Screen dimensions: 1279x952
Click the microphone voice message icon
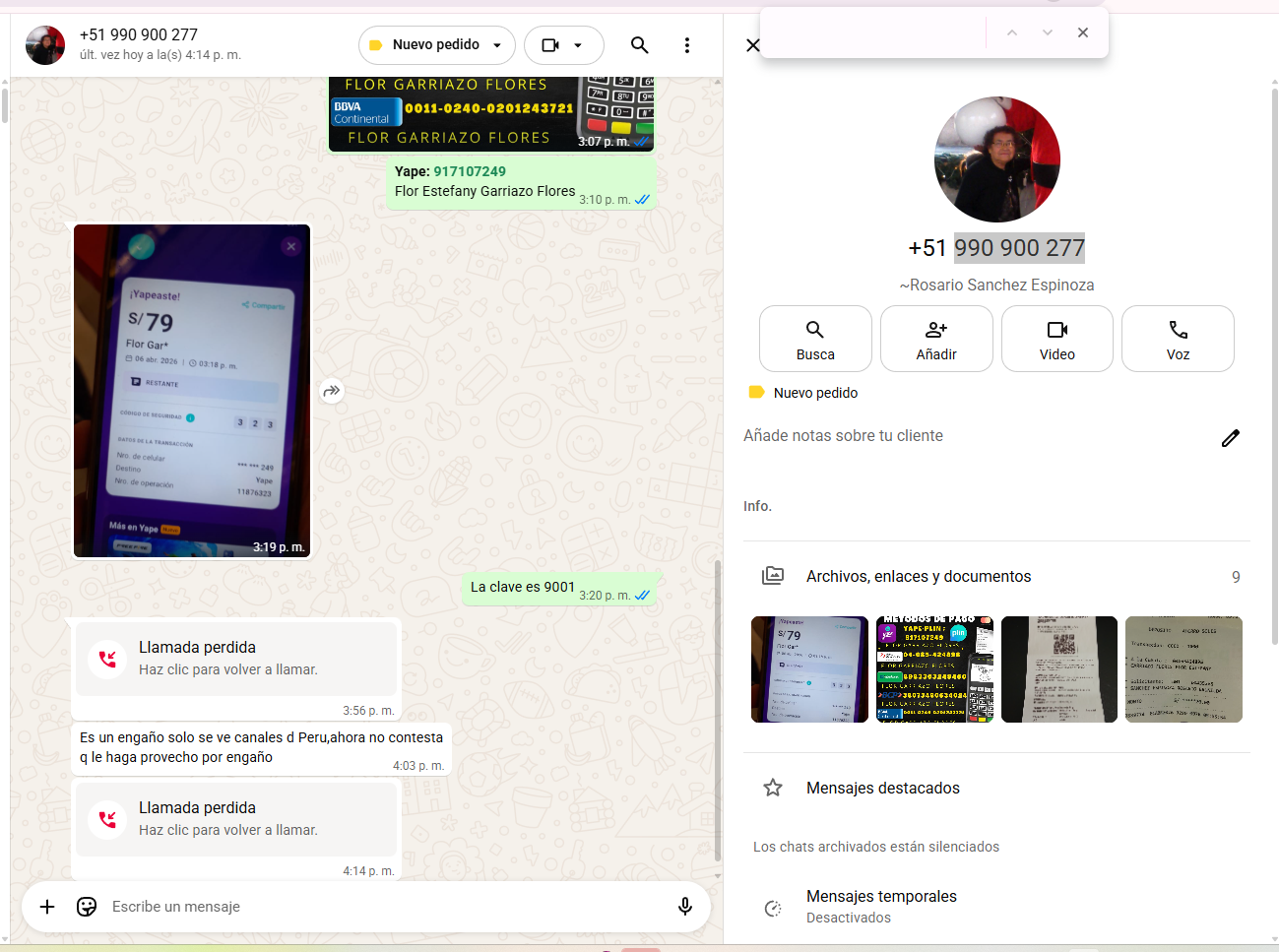(685, 907)
